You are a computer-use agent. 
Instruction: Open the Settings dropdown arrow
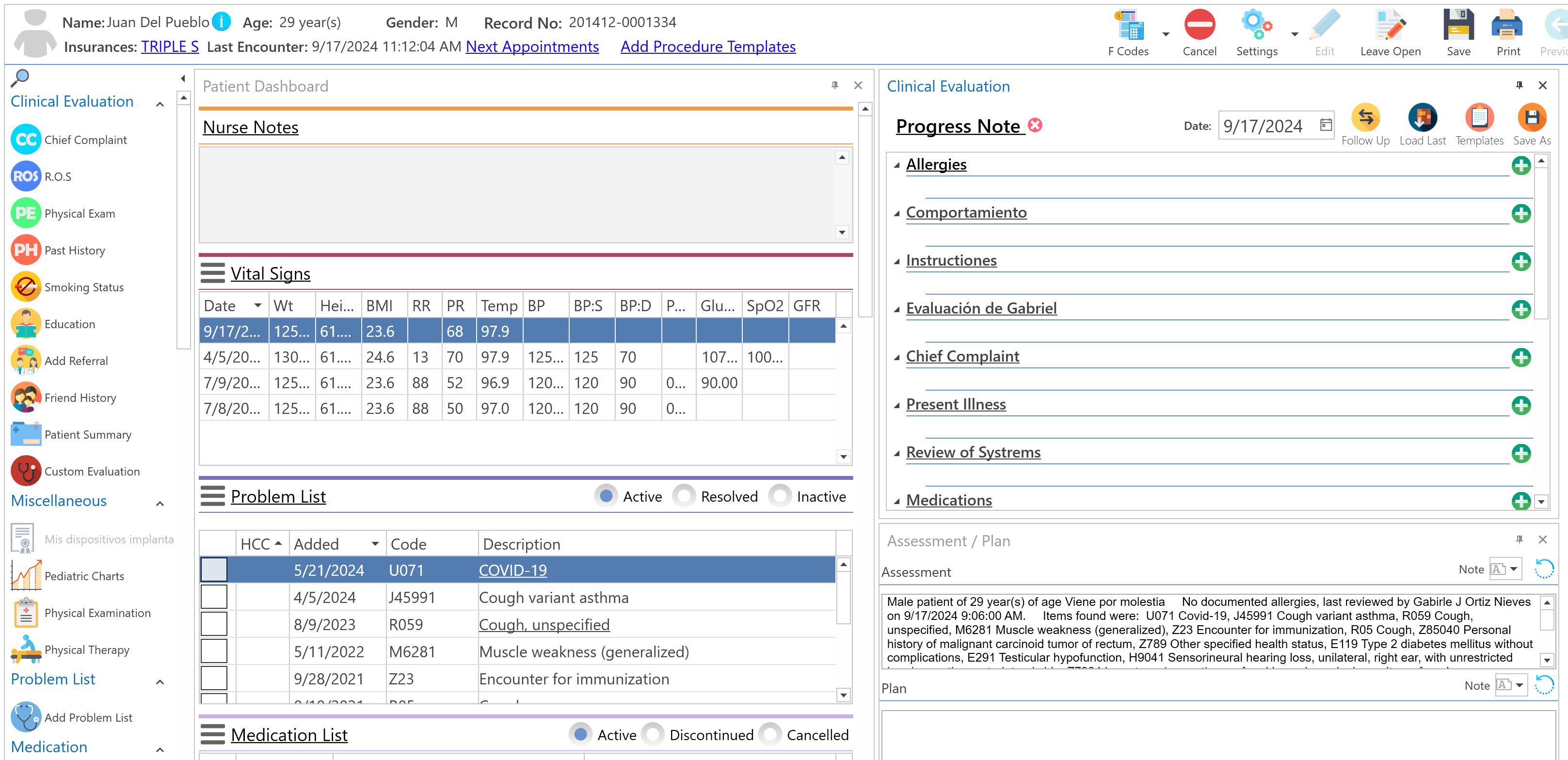[x=1295, y=34]
